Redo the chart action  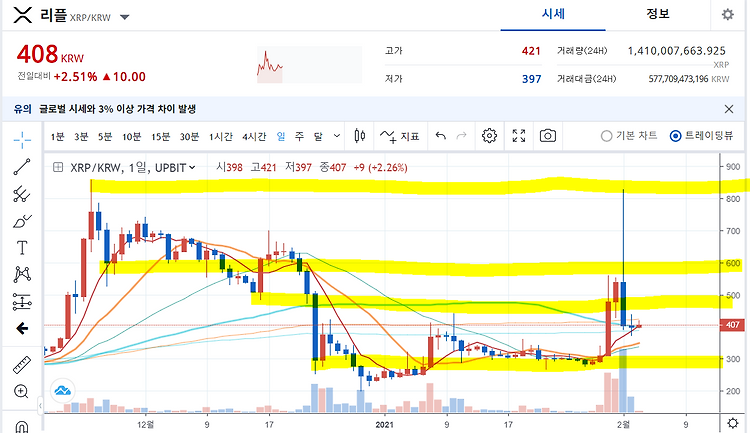point(461,136)
